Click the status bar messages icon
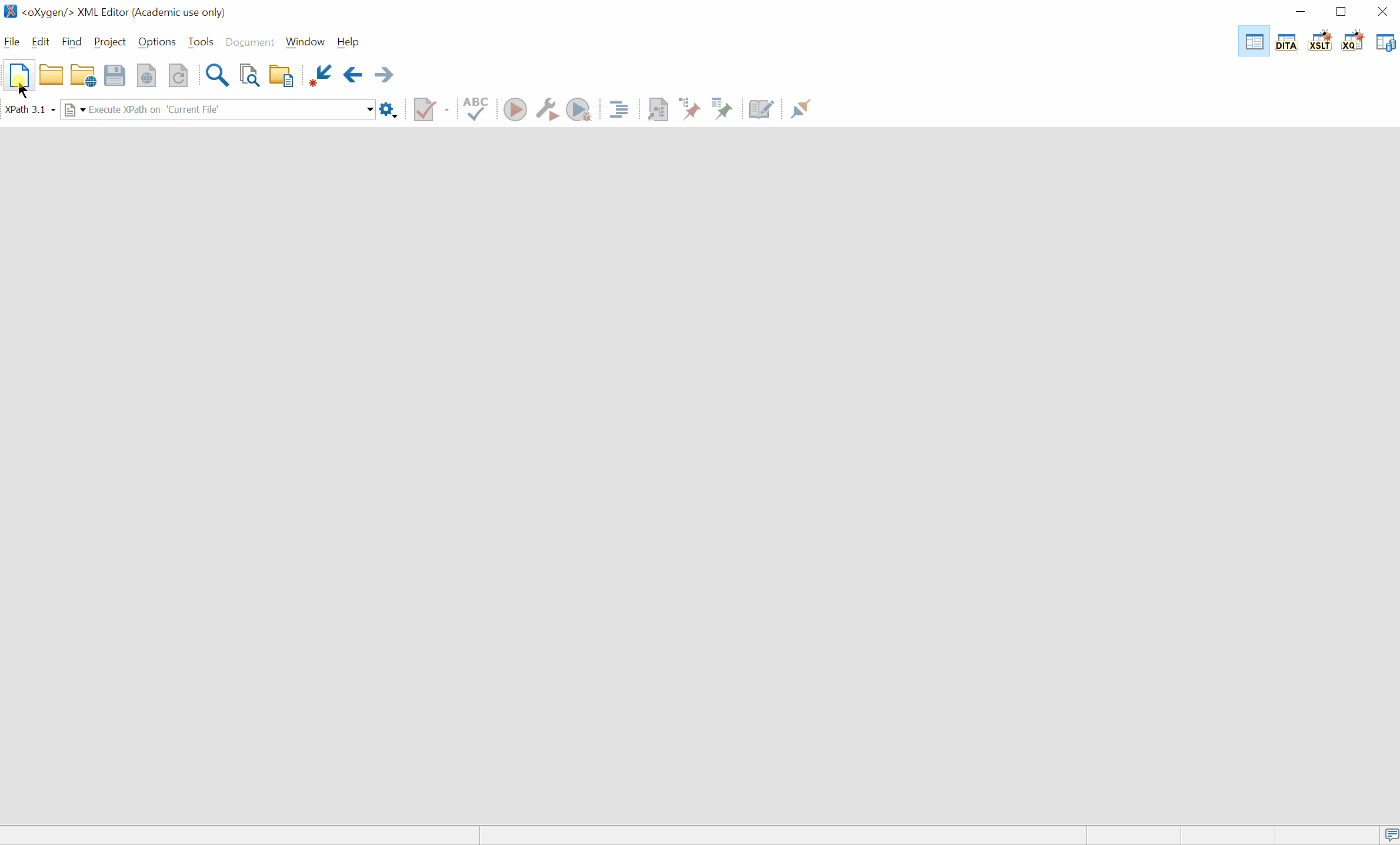 pyautogui.click(x=1391, y=835)
